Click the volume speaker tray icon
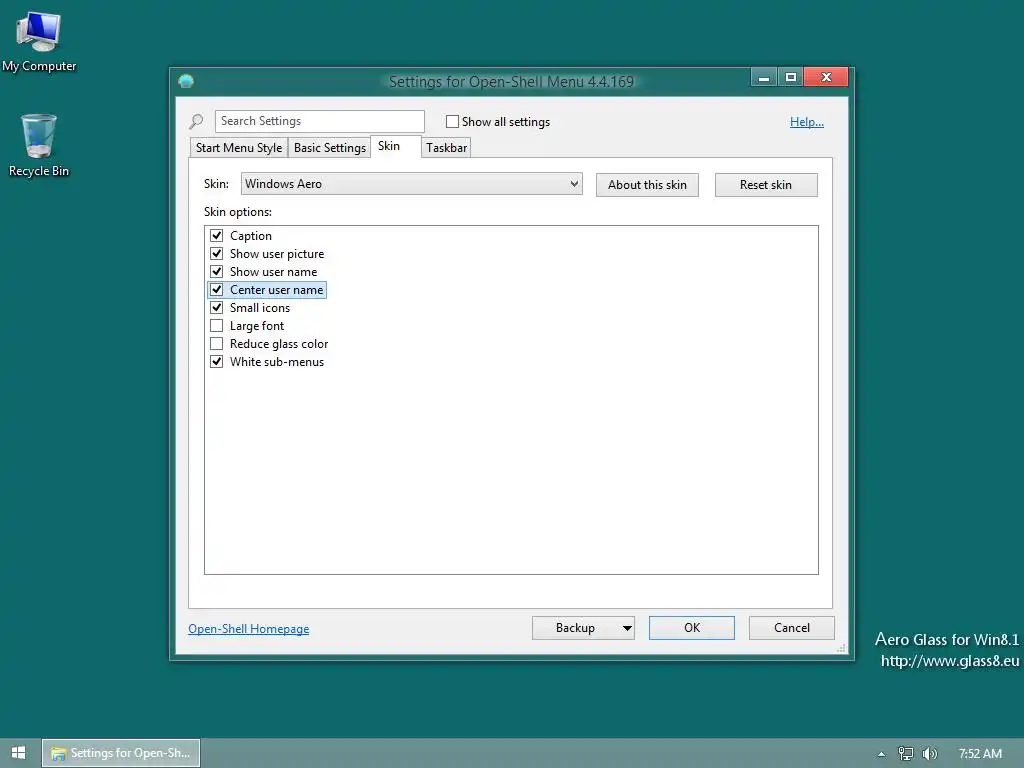 coord(929,754)
